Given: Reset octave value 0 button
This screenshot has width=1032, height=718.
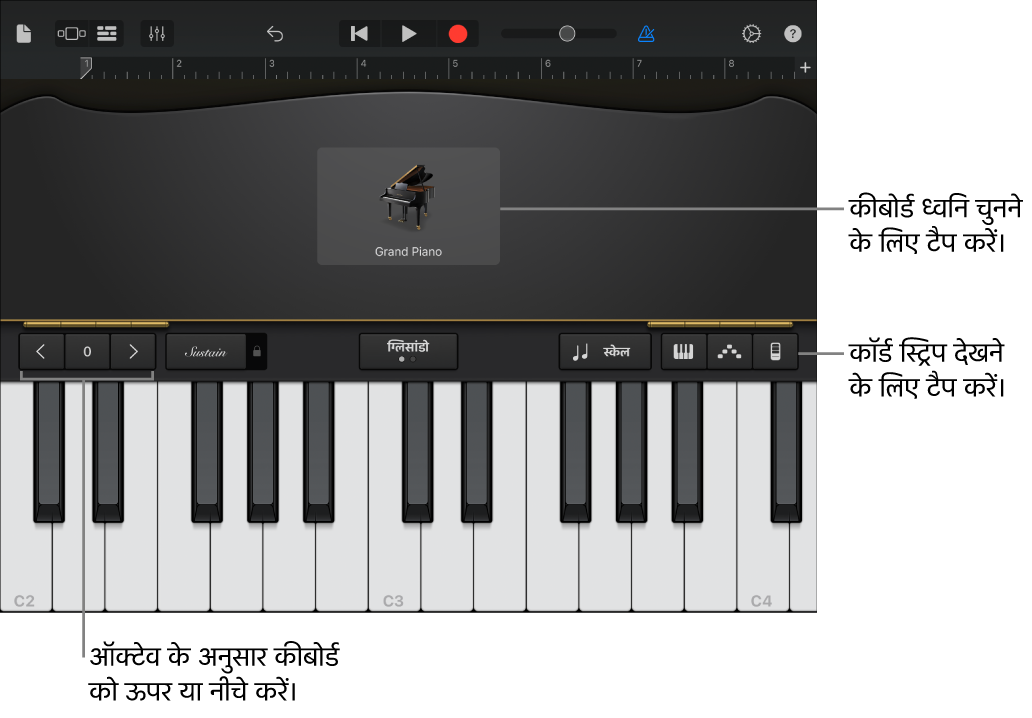Looking at the screenshot, I should pos(87,351).
